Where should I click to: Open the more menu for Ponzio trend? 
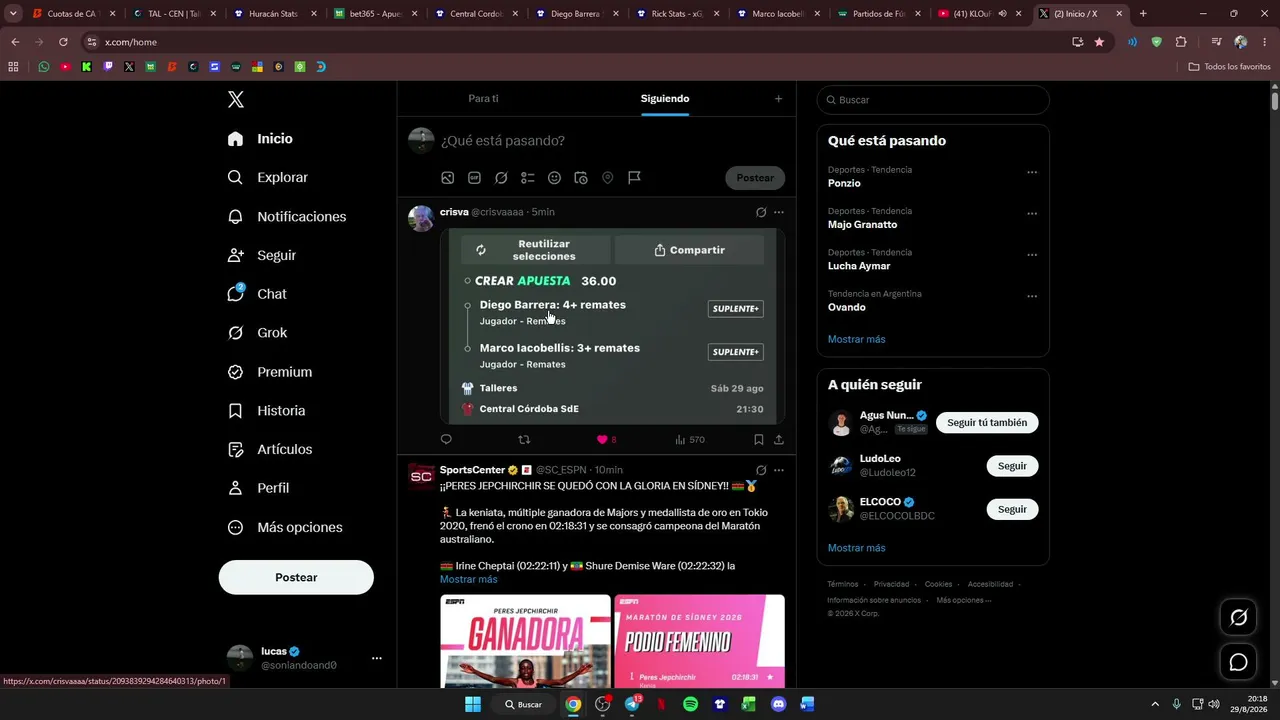(x=1032, y=172)
